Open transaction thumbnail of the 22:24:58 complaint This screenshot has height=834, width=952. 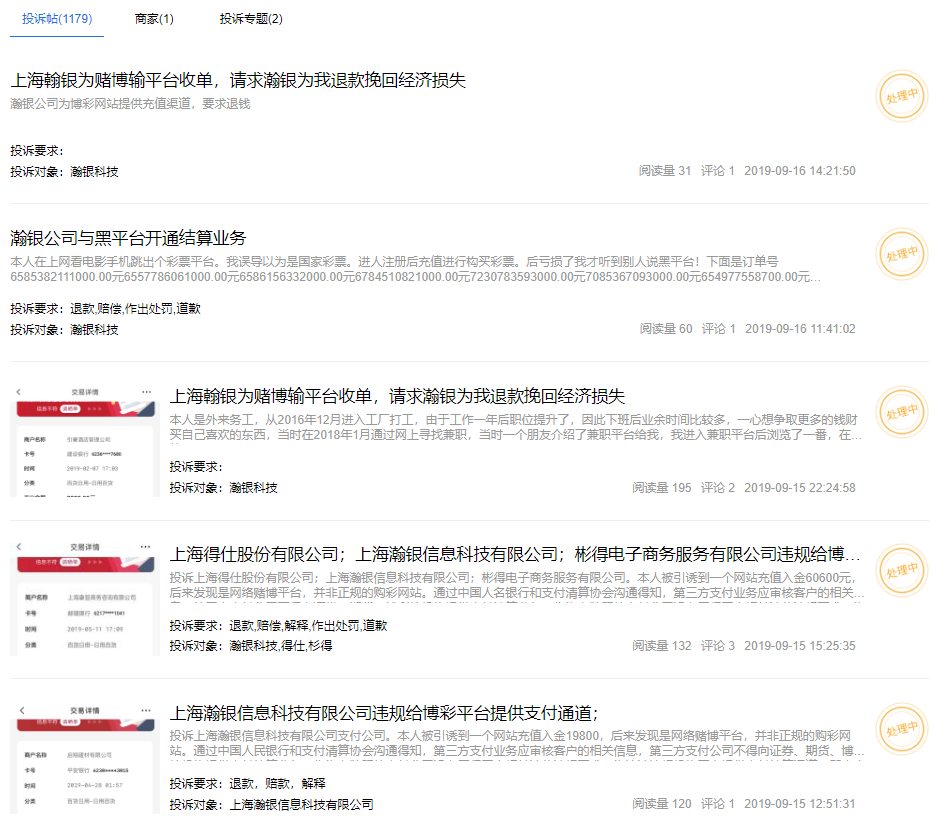pyautogui.click(x=85, y=441)
